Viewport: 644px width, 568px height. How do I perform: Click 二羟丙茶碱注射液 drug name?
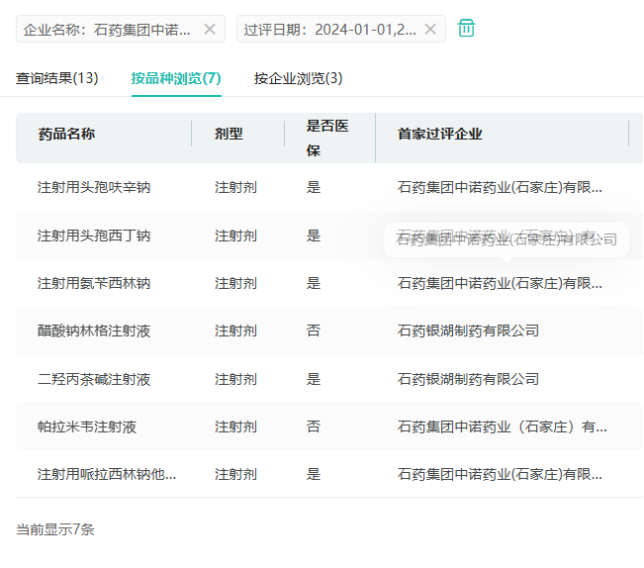94,379
